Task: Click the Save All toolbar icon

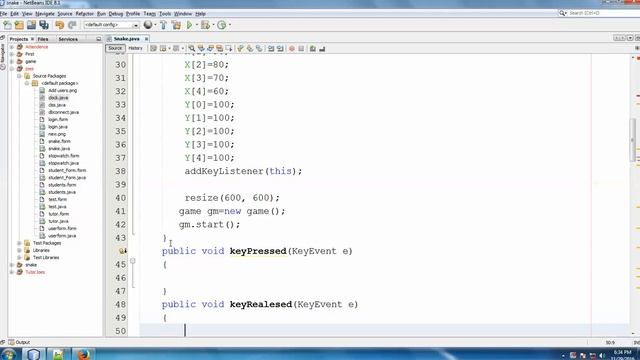Action: (44, 25)
